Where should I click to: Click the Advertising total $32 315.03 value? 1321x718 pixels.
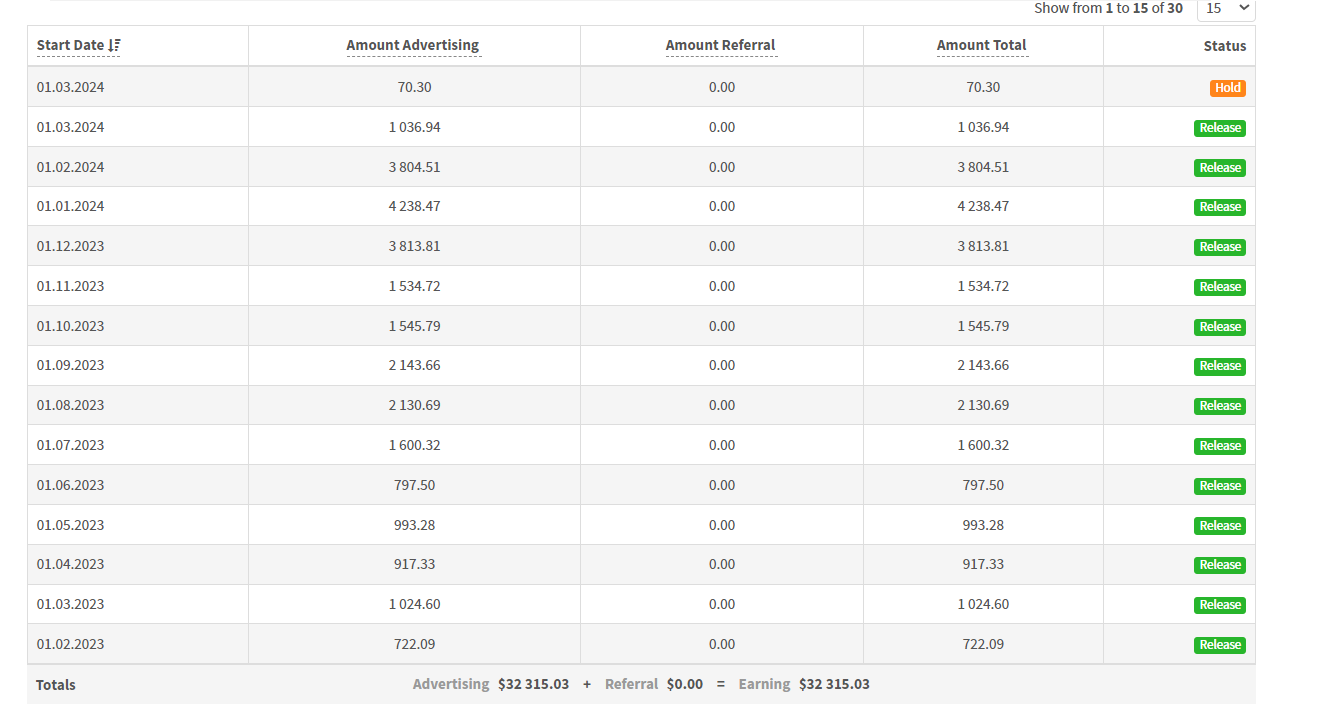pos(533,685)
